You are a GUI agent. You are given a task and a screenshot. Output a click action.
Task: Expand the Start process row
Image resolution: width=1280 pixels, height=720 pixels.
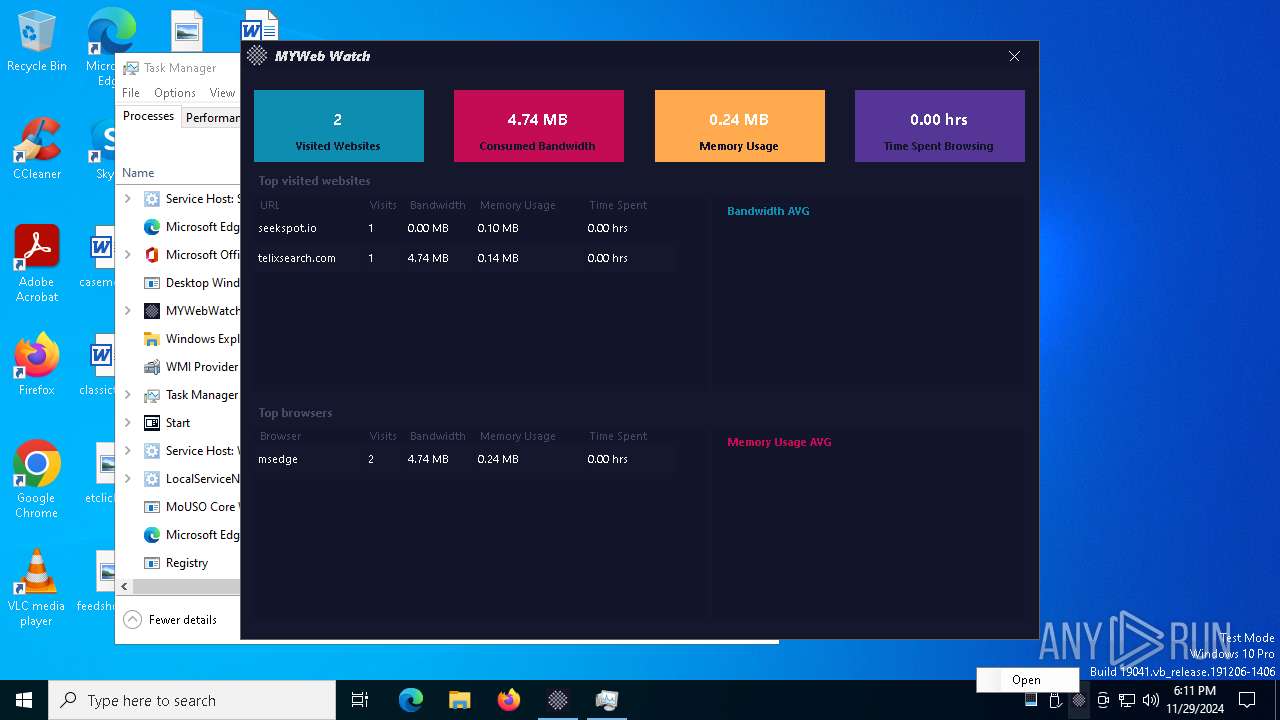(128, 423)
